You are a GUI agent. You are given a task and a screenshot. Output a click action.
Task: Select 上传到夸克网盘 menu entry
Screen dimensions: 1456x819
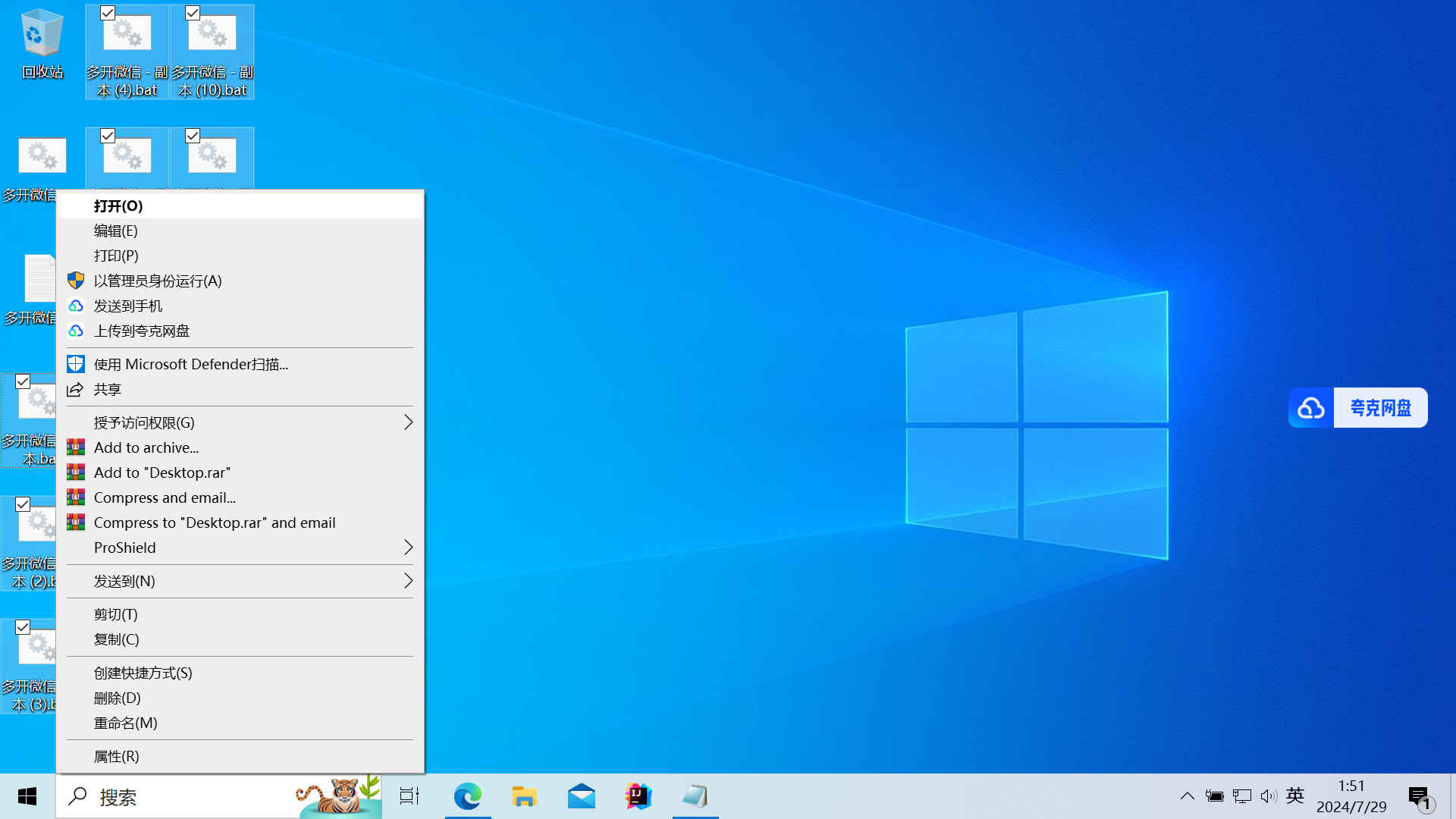click(x=240, y=331)
